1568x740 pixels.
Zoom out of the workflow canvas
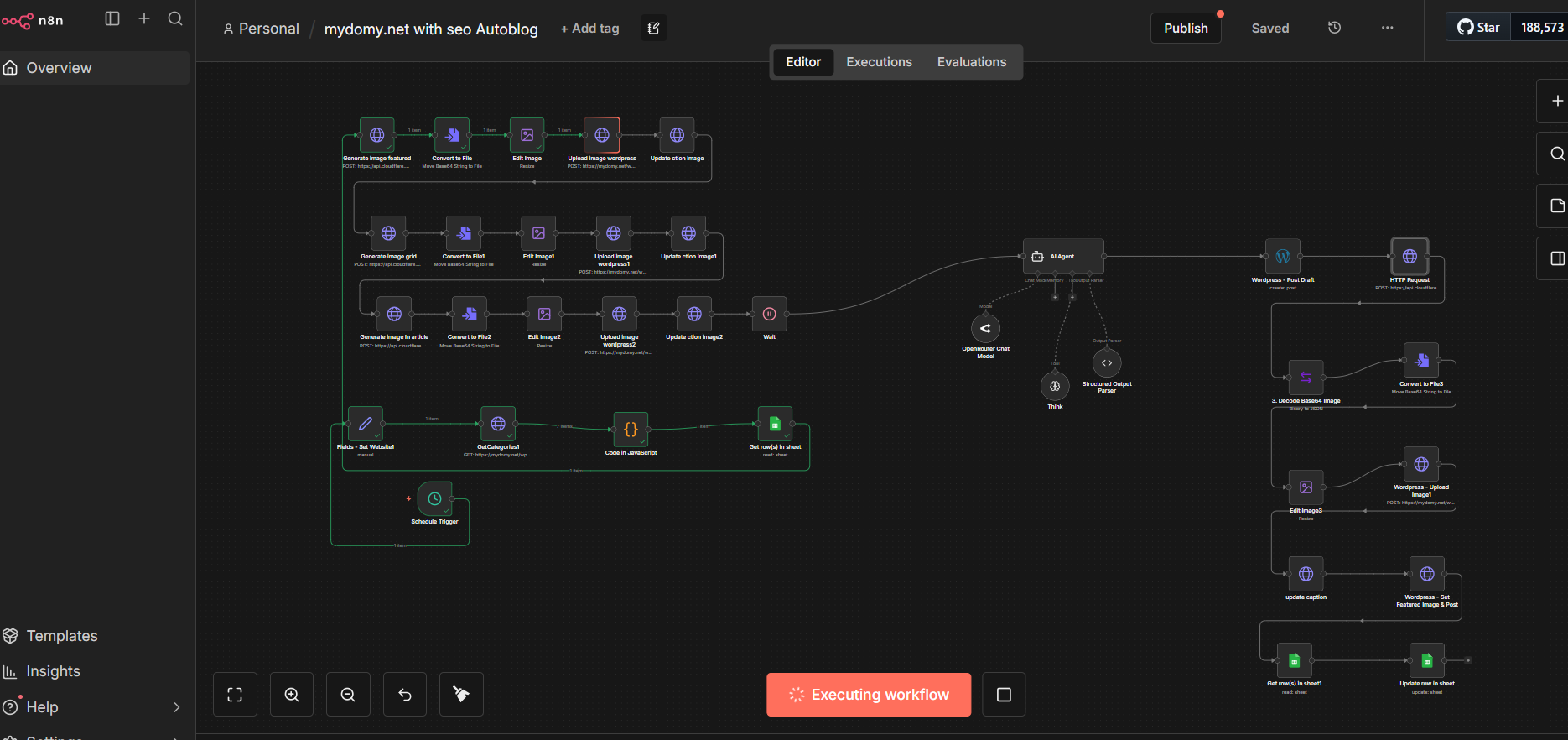tap(348, 695)
